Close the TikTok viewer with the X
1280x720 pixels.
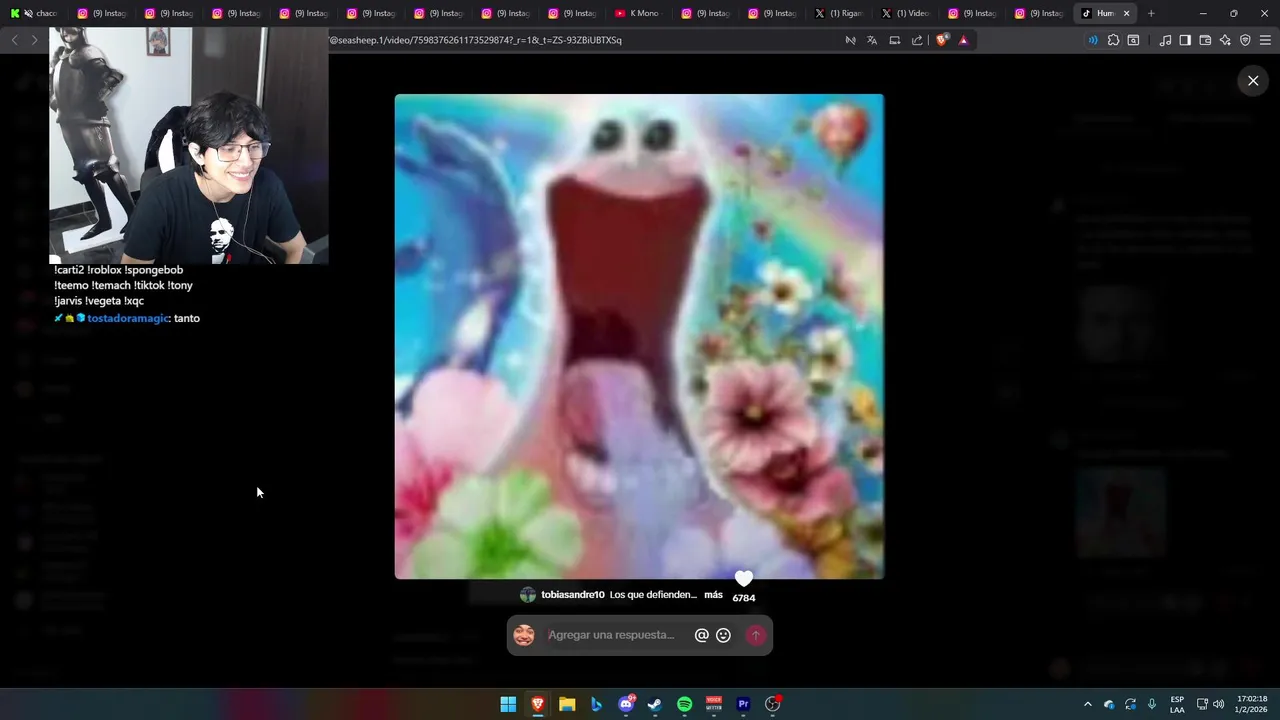tap(1253, 81)
